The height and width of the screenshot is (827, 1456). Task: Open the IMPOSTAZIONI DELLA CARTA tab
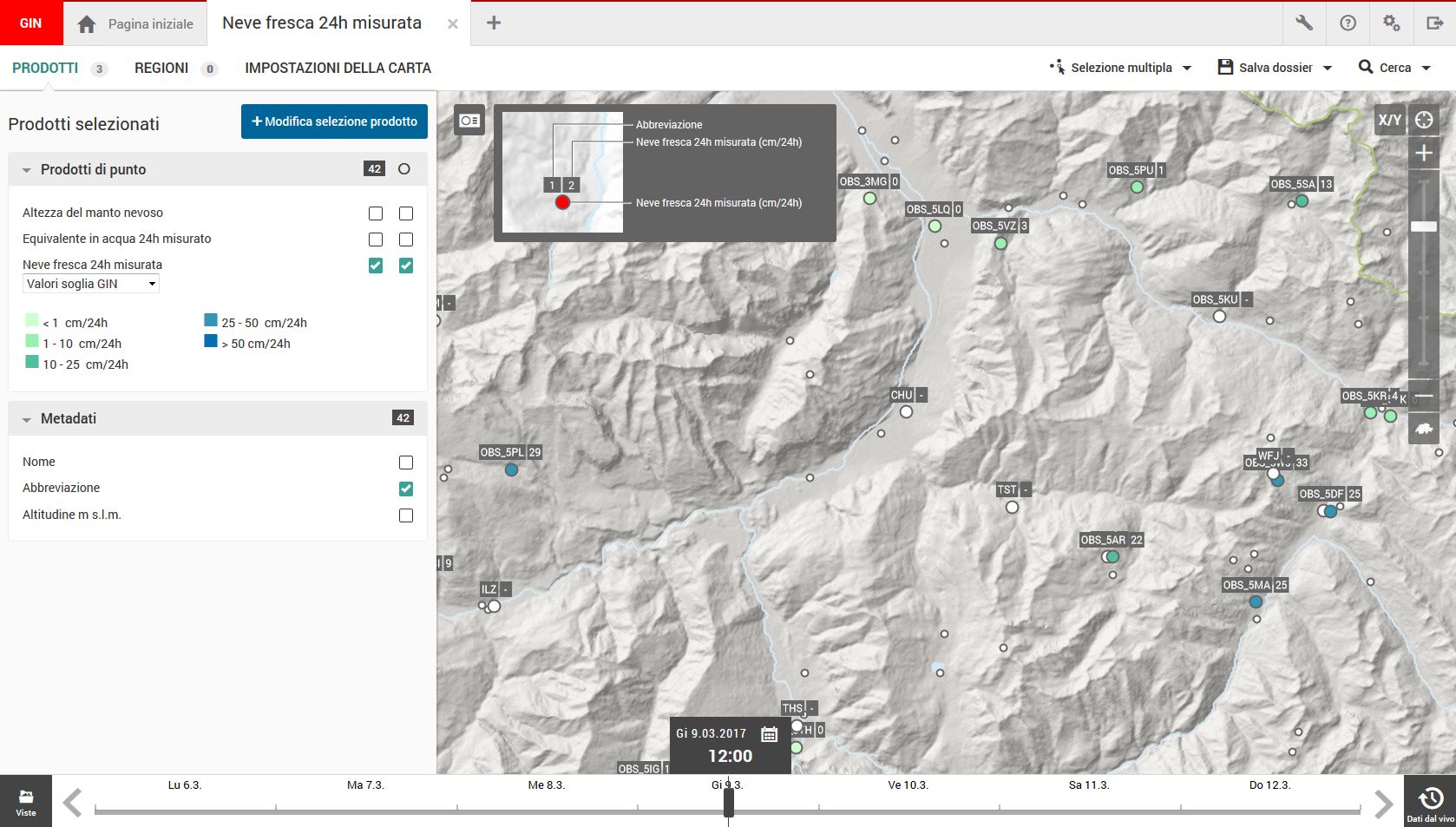tap(338, 68)
